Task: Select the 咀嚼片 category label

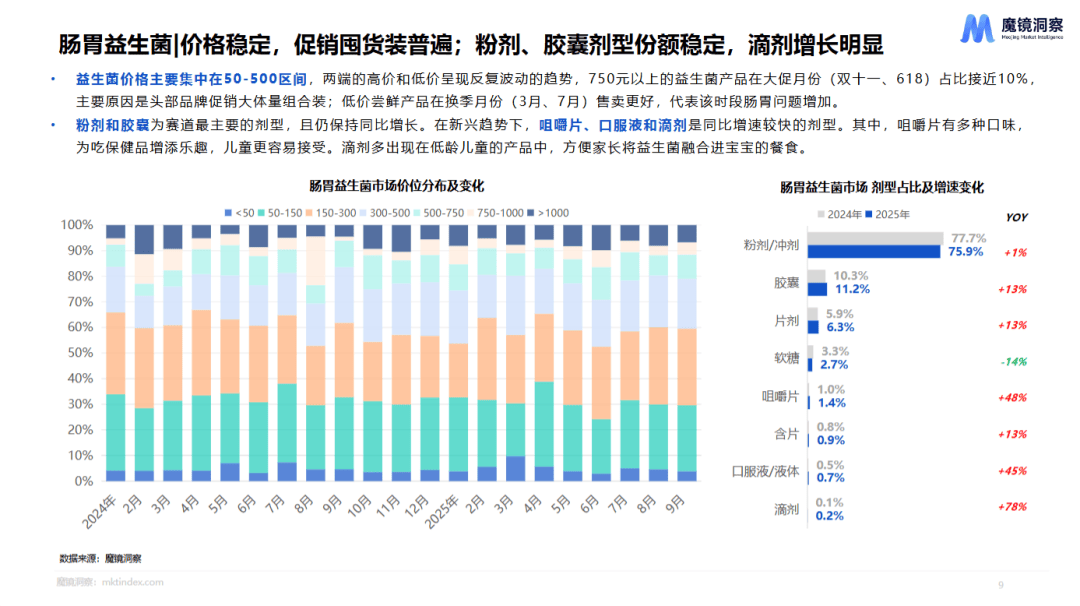Action: [x=780, y=397]
